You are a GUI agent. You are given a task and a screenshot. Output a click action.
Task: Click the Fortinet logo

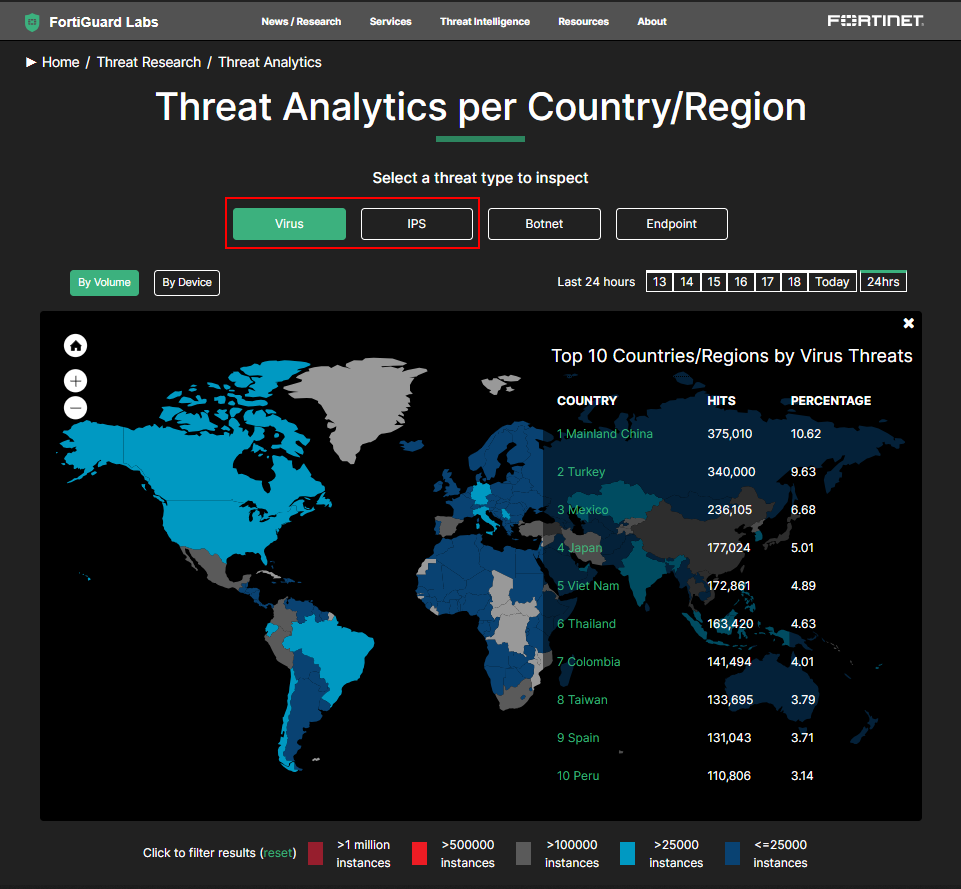coord(875,18)
